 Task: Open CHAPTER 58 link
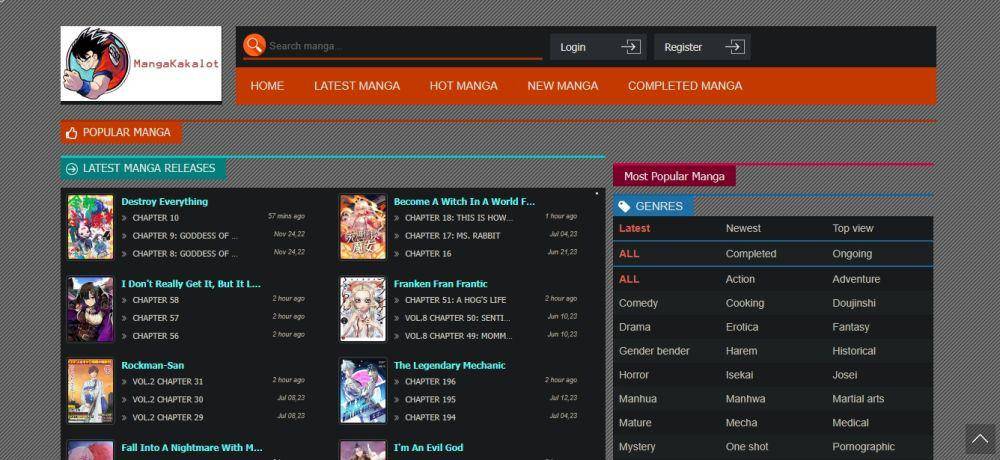tap(156, 300)
